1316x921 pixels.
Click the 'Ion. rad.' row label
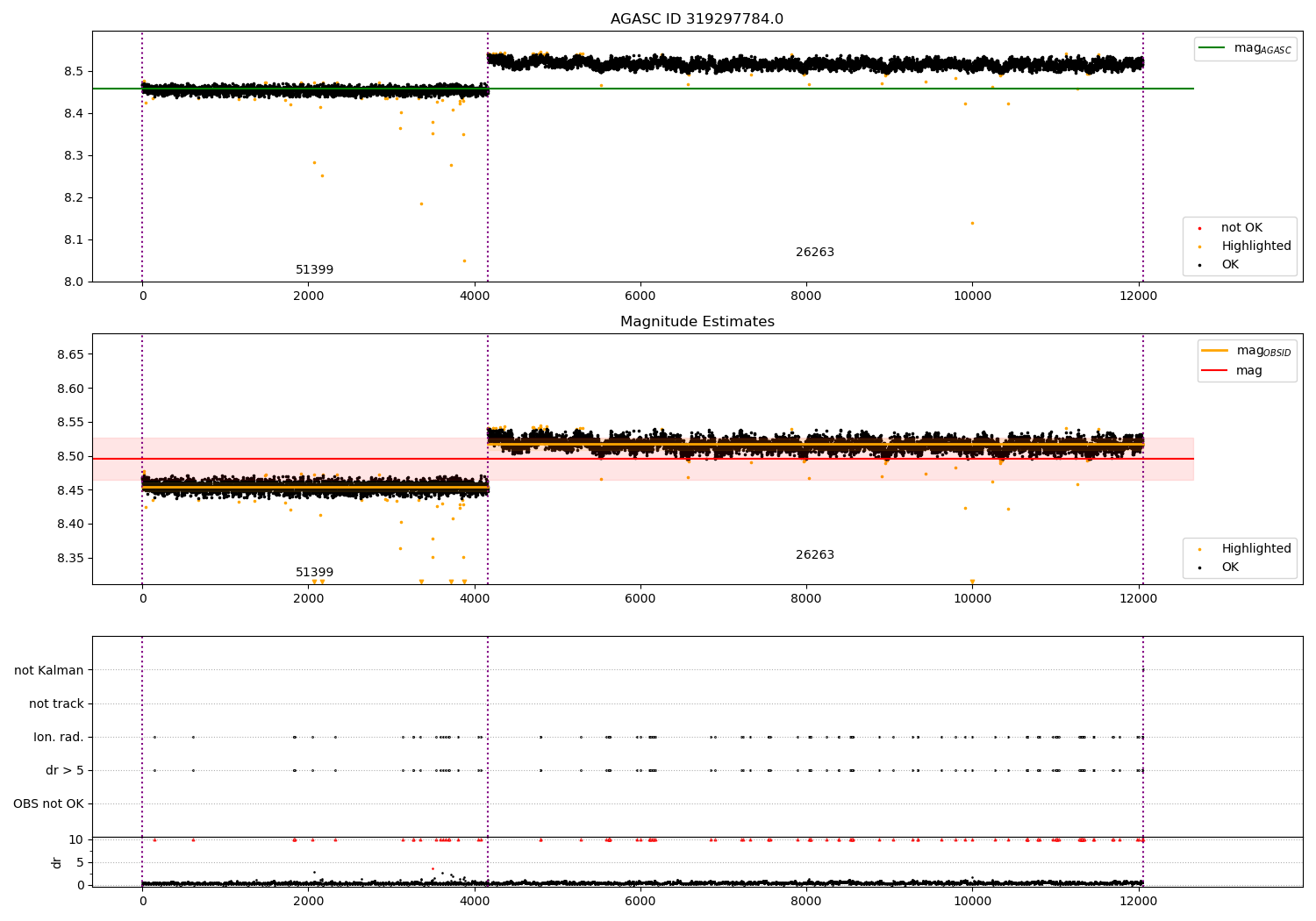(59, 738)
